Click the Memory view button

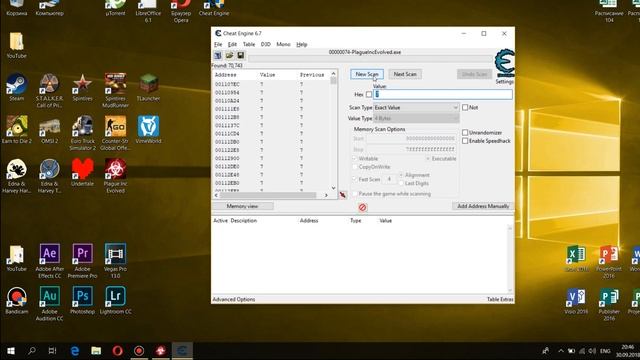(242, 206)
